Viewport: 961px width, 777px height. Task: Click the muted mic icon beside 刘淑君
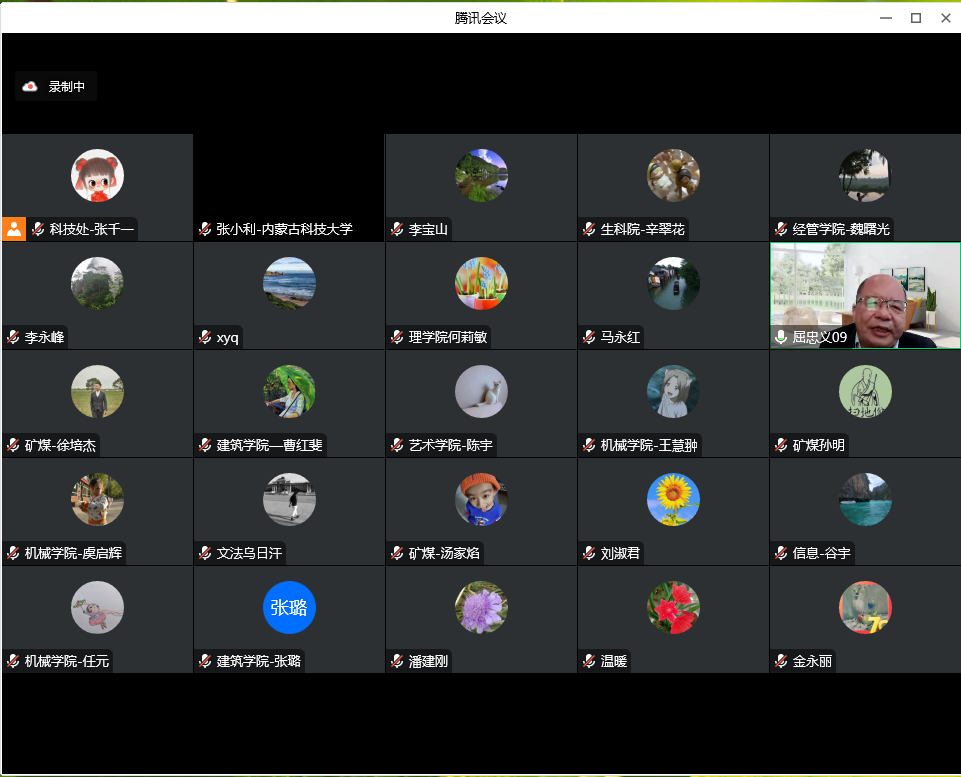pos(589,553)
